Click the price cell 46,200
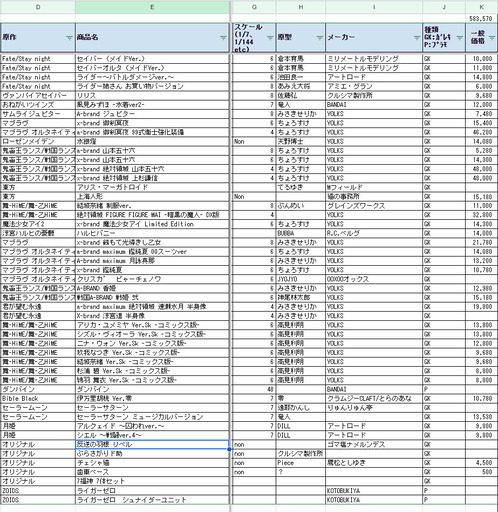 click(481, 132)
